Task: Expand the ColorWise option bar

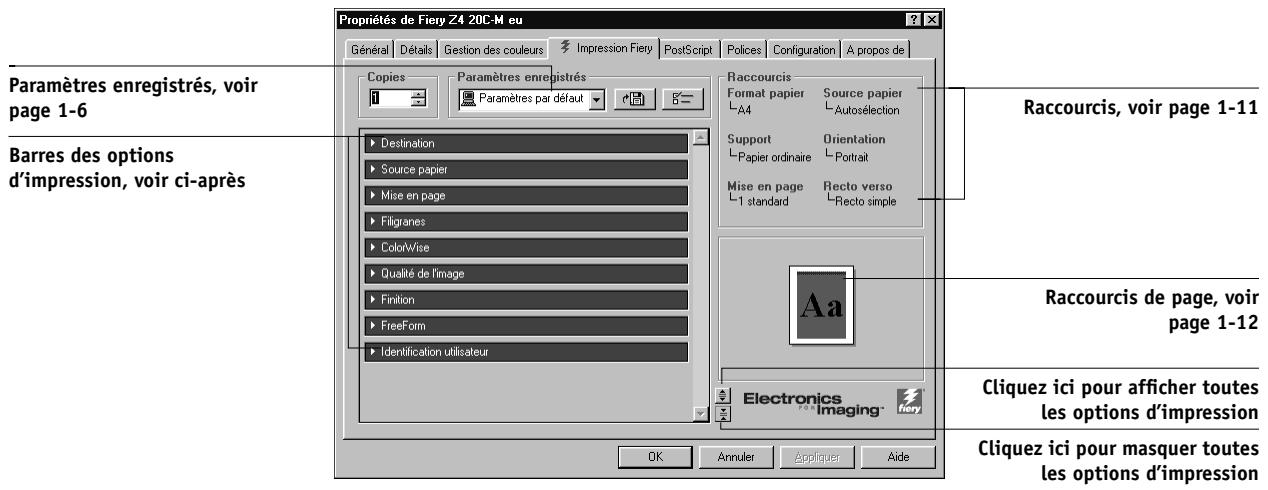Action: 526,247
